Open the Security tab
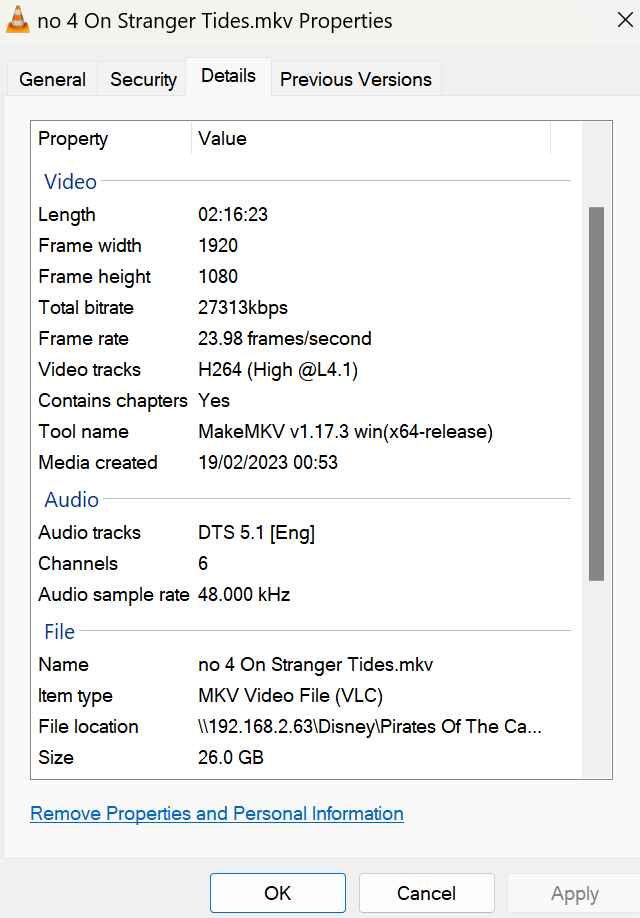 click(143, 80)
